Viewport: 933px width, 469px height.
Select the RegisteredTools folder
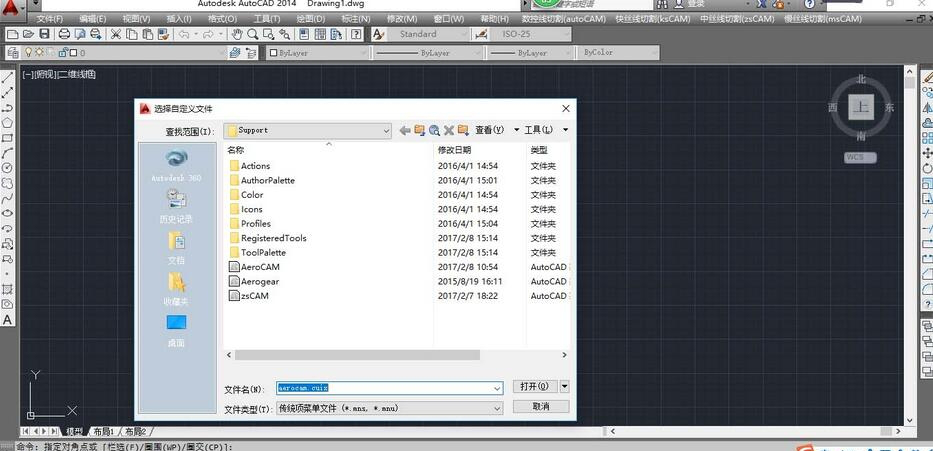coord(268,238)
